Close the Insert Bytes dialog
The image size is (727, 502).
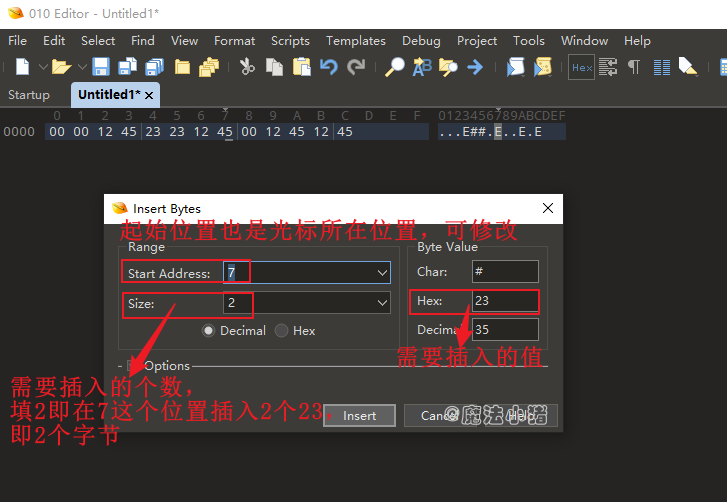tap(548, 208)
